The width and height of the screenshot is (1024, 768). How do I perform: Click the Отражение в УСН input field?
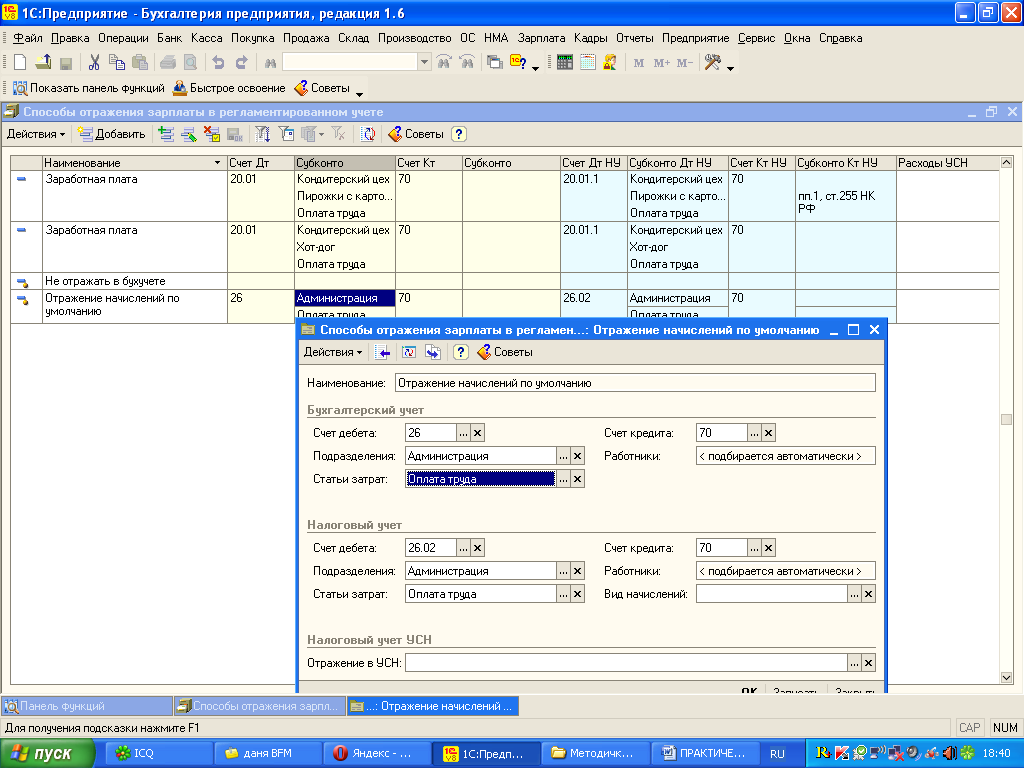click(x=626, y=663)
